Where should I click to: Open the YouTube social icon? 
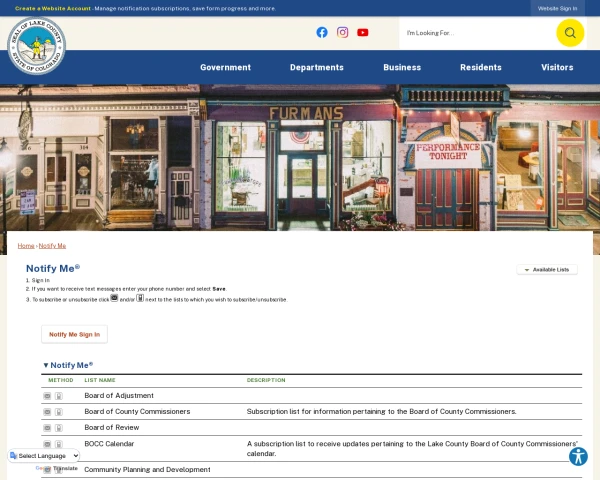click(363, 33)
